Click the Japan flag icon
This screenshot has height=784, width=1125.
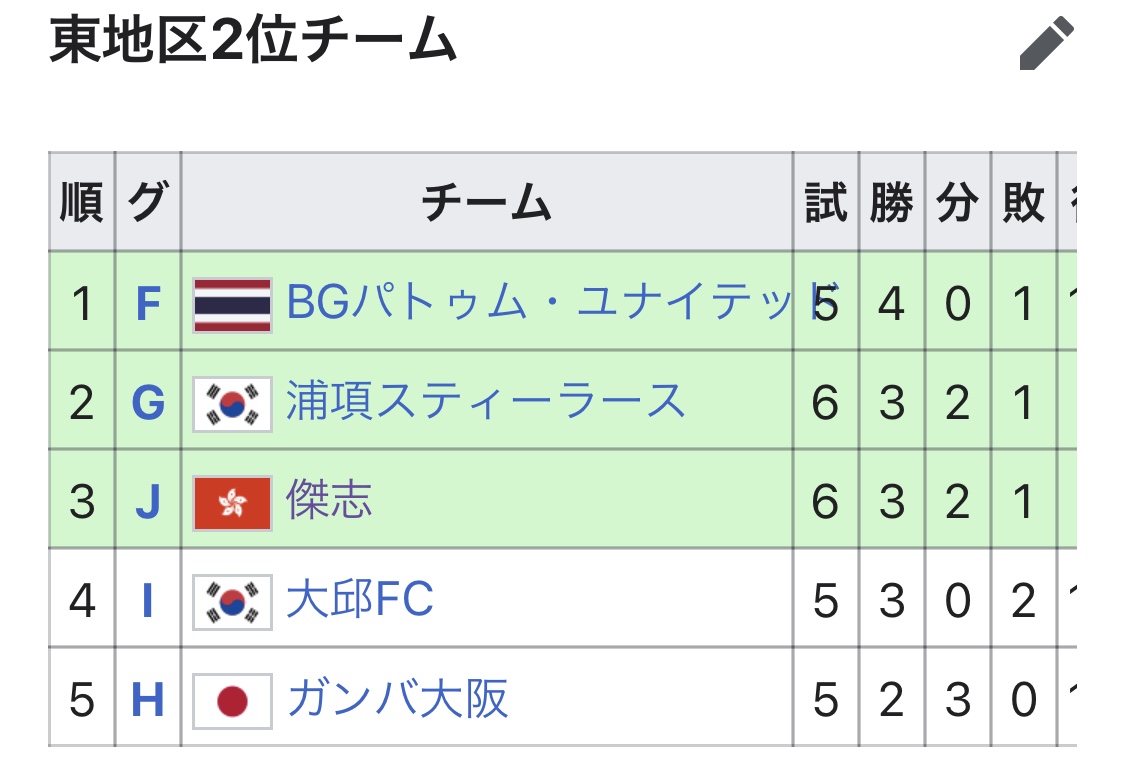(232, 700)
